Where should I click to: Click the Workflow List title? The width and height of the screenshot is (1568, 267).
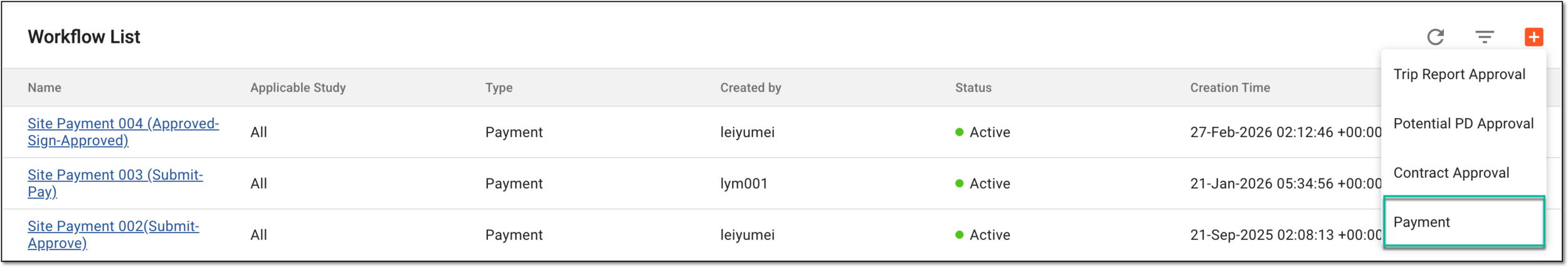pyautogui.click(x=84, y=37)
